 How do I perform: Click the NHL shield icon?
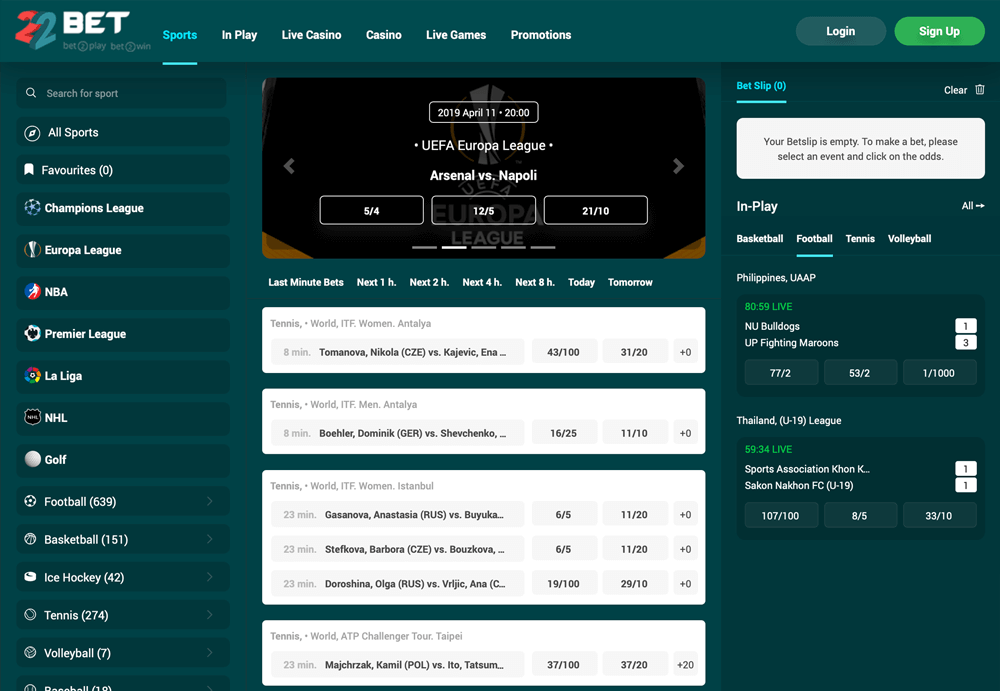[x=32, y=417]
